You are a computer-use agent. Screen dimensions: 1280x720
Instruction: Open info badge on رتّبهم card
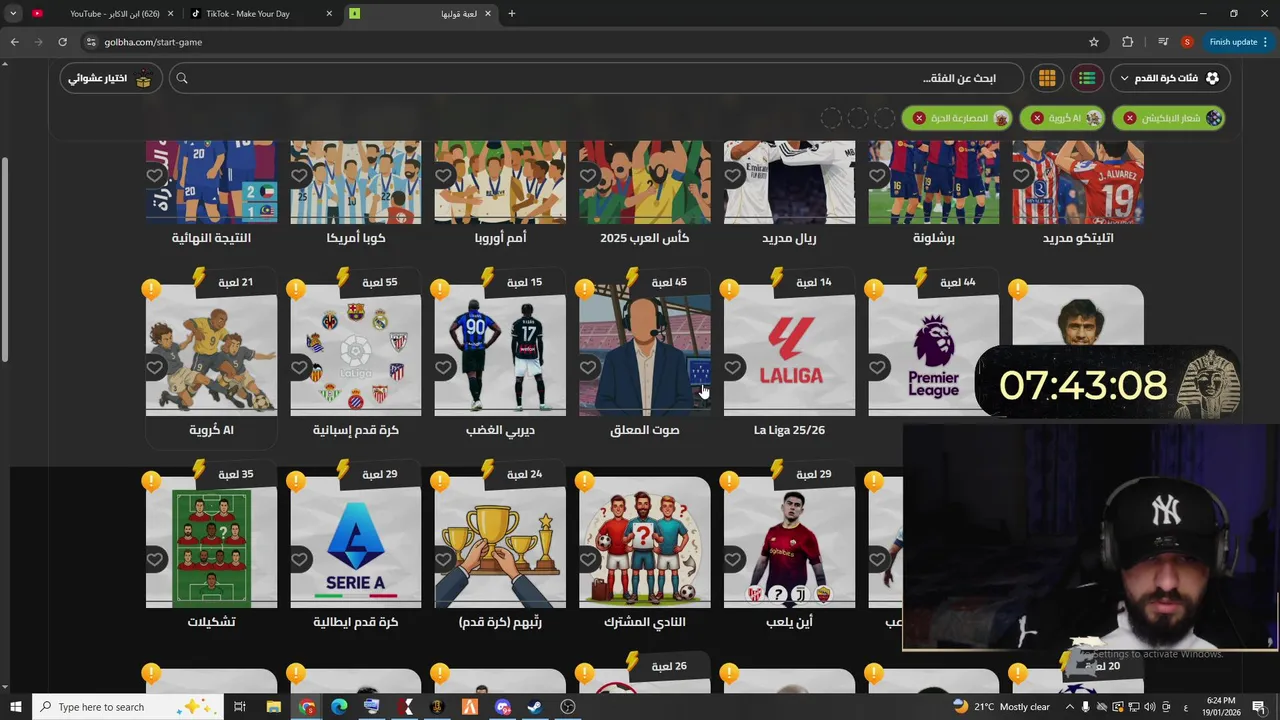pos(440,482)
